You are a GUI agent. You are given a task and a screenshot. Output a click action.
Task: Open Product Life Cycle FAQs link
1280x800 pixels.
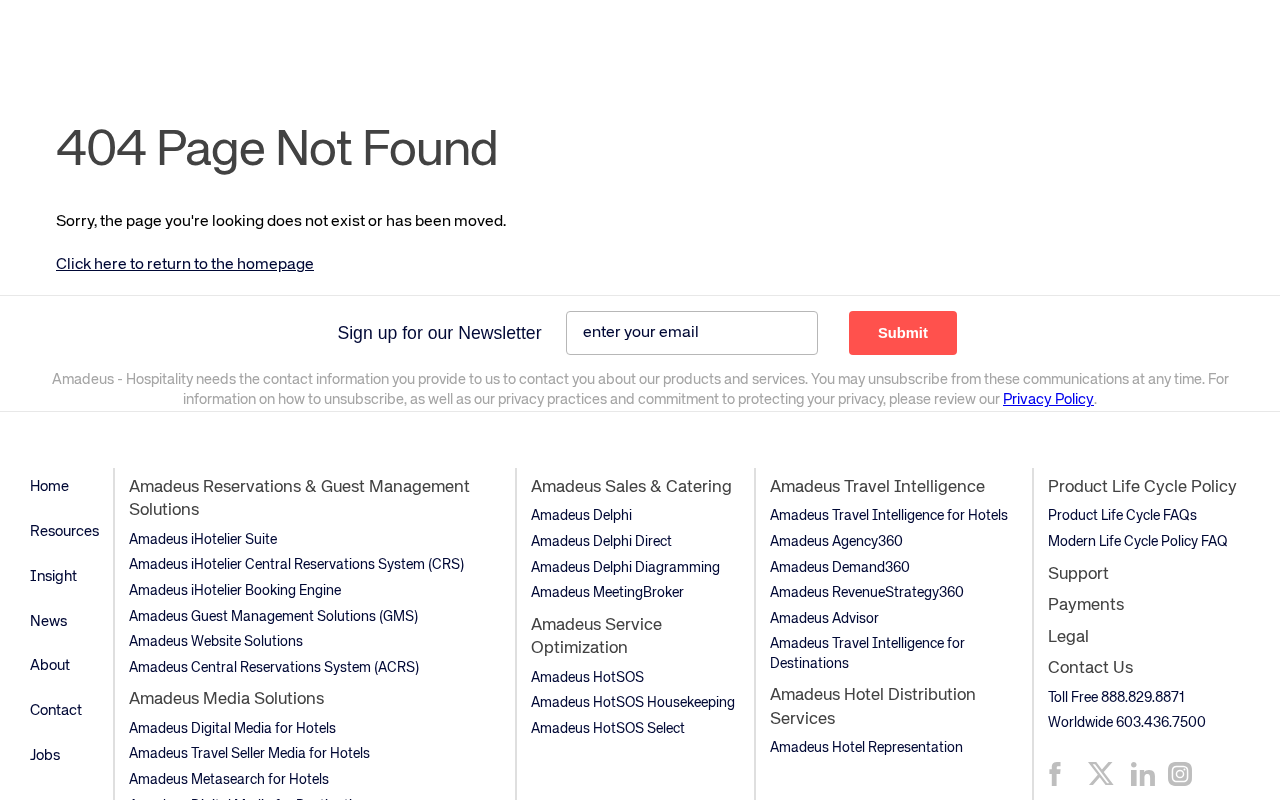pos(1122,515)
